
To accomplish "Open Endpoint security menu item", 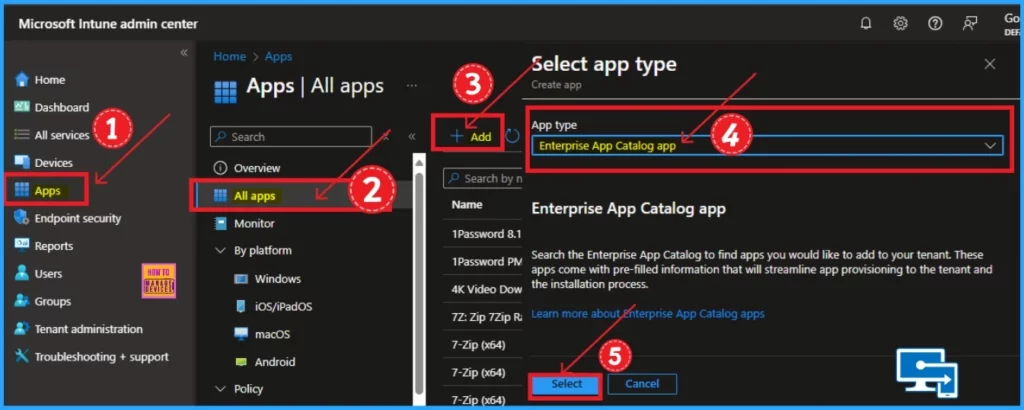I will point(78,218).
